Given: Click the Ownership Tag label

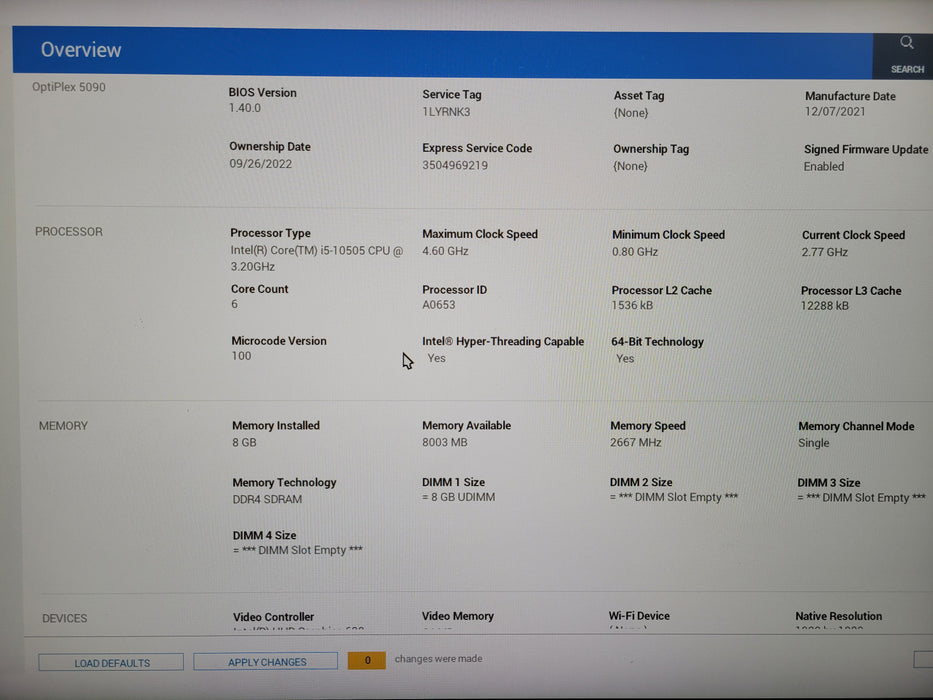Looking at the screenshot, I should point(651,149).
